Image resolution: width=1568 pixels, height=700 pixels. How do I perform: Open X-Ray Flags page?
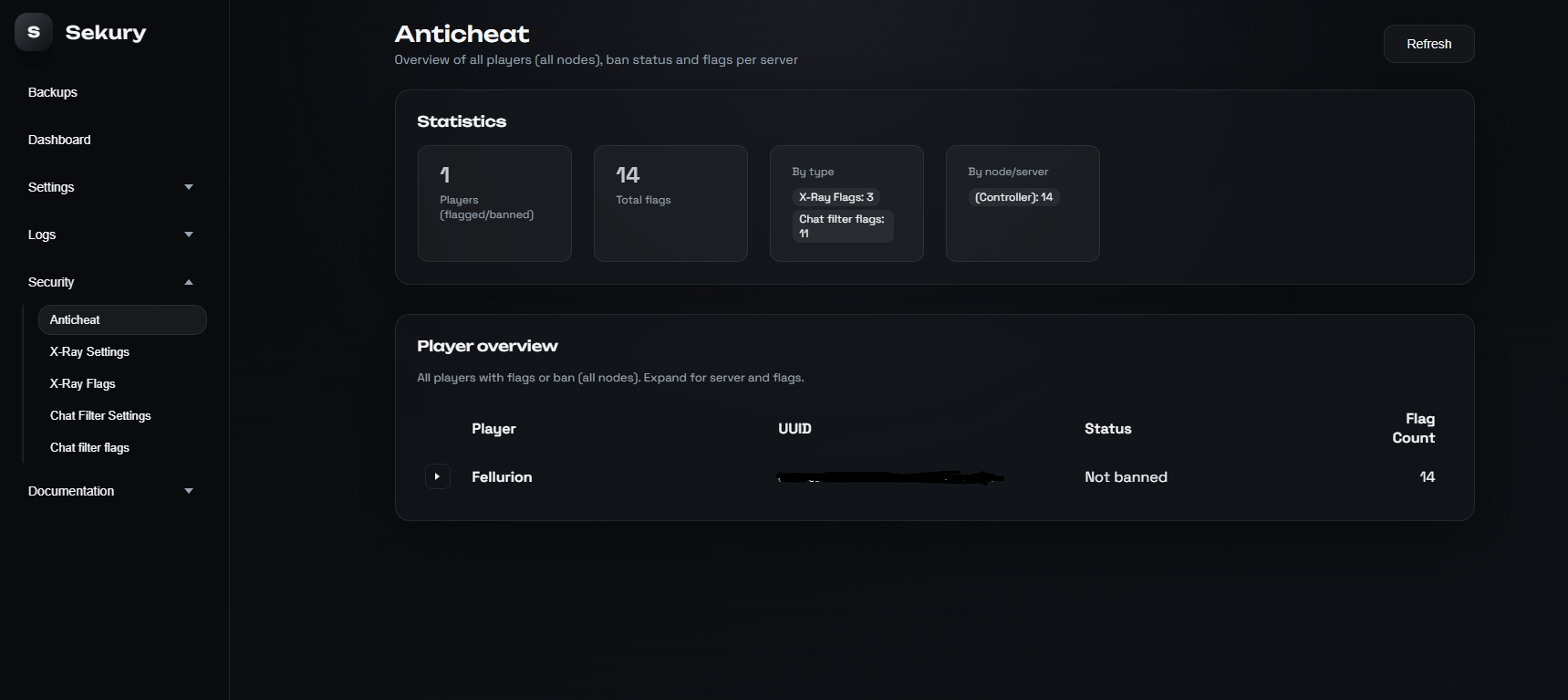[82, 384]
